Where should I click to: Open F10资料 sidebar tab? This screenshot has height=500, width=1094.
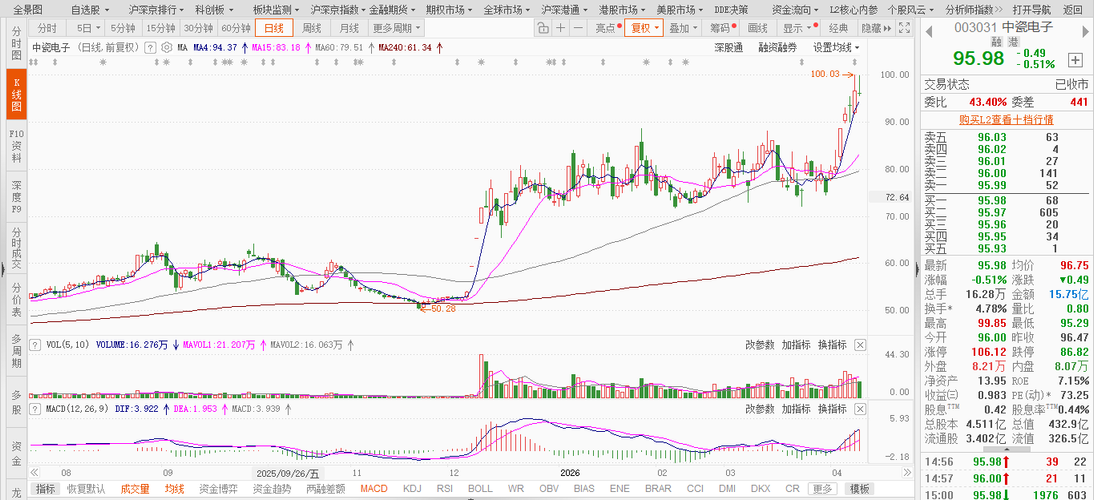point(15,145)
